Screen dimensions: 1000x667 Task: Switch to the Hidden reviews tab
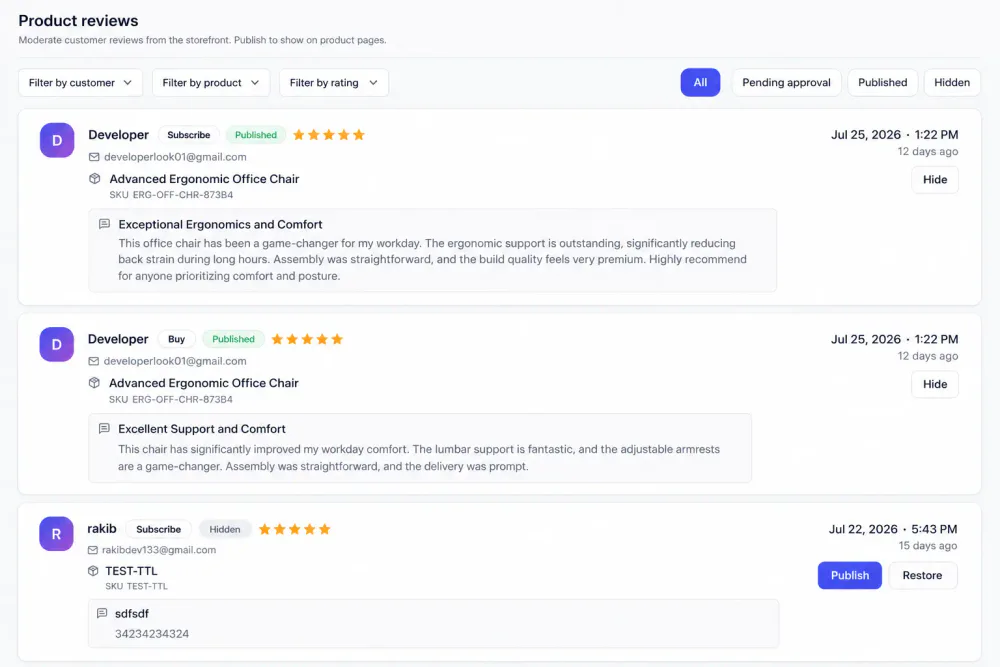(x=952, y=82)
